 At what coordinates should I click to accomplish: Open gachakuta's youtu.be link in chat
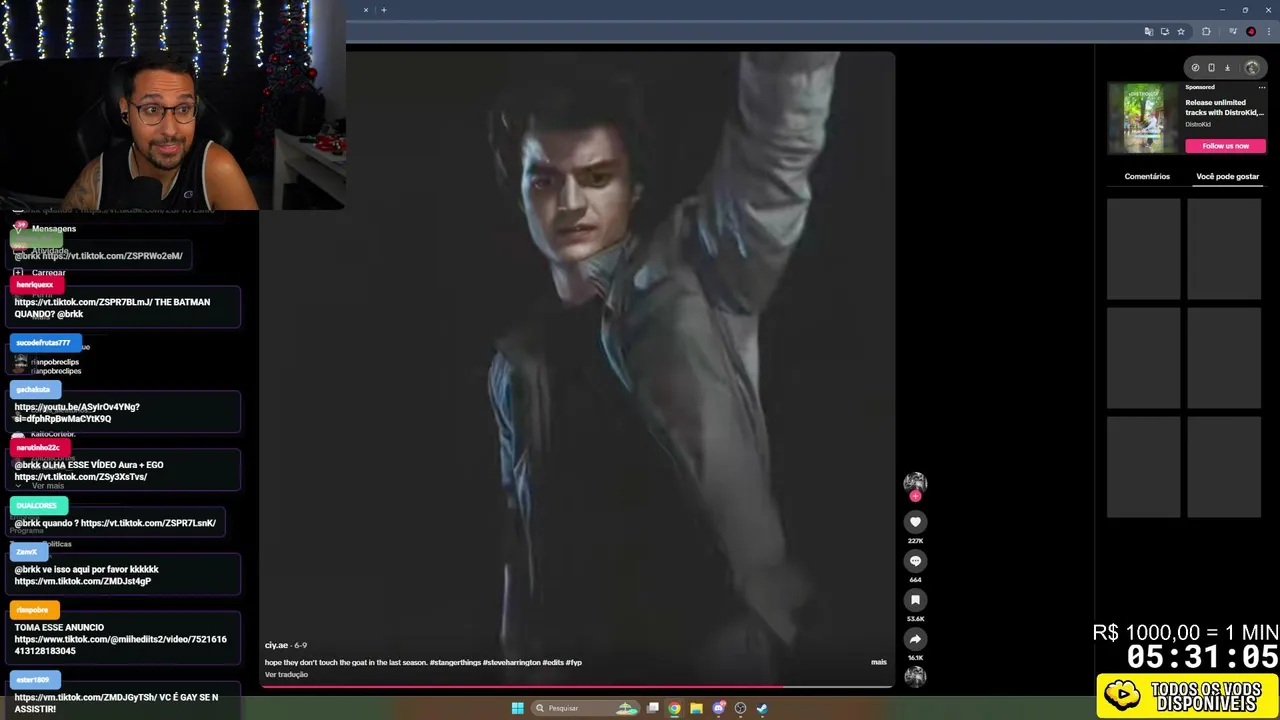(77, 413)
